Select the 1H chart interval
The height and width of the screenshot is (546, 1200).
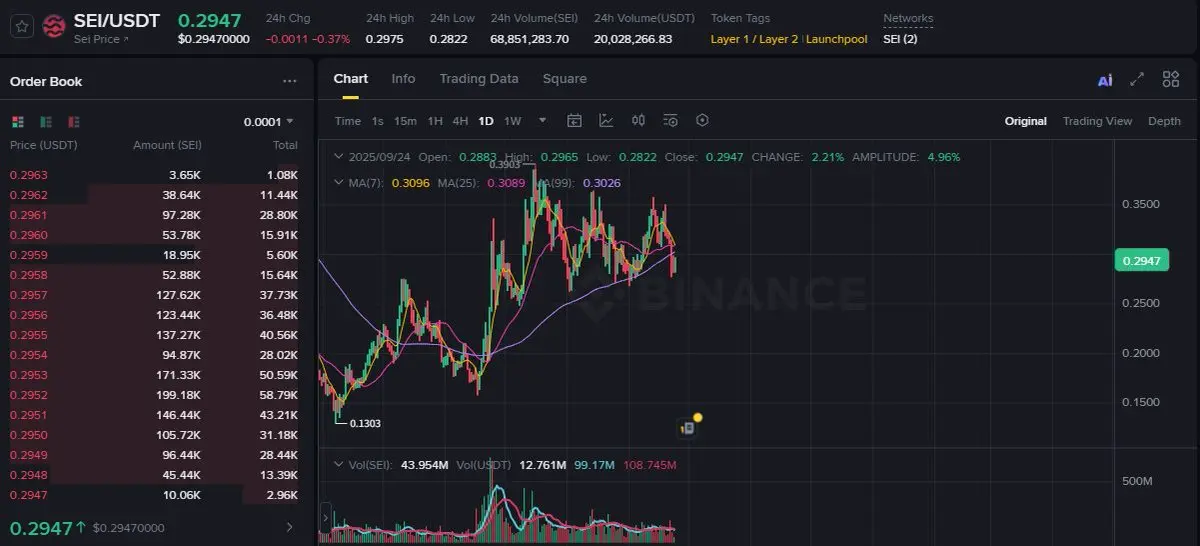435,121
